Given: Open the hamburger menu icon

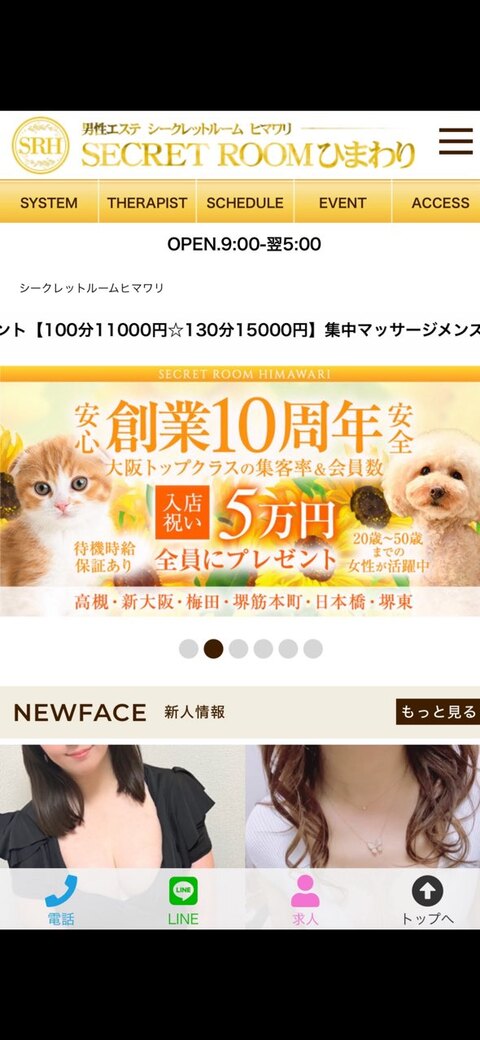Looking at the screenshot, I should click(x=456, y=141).
